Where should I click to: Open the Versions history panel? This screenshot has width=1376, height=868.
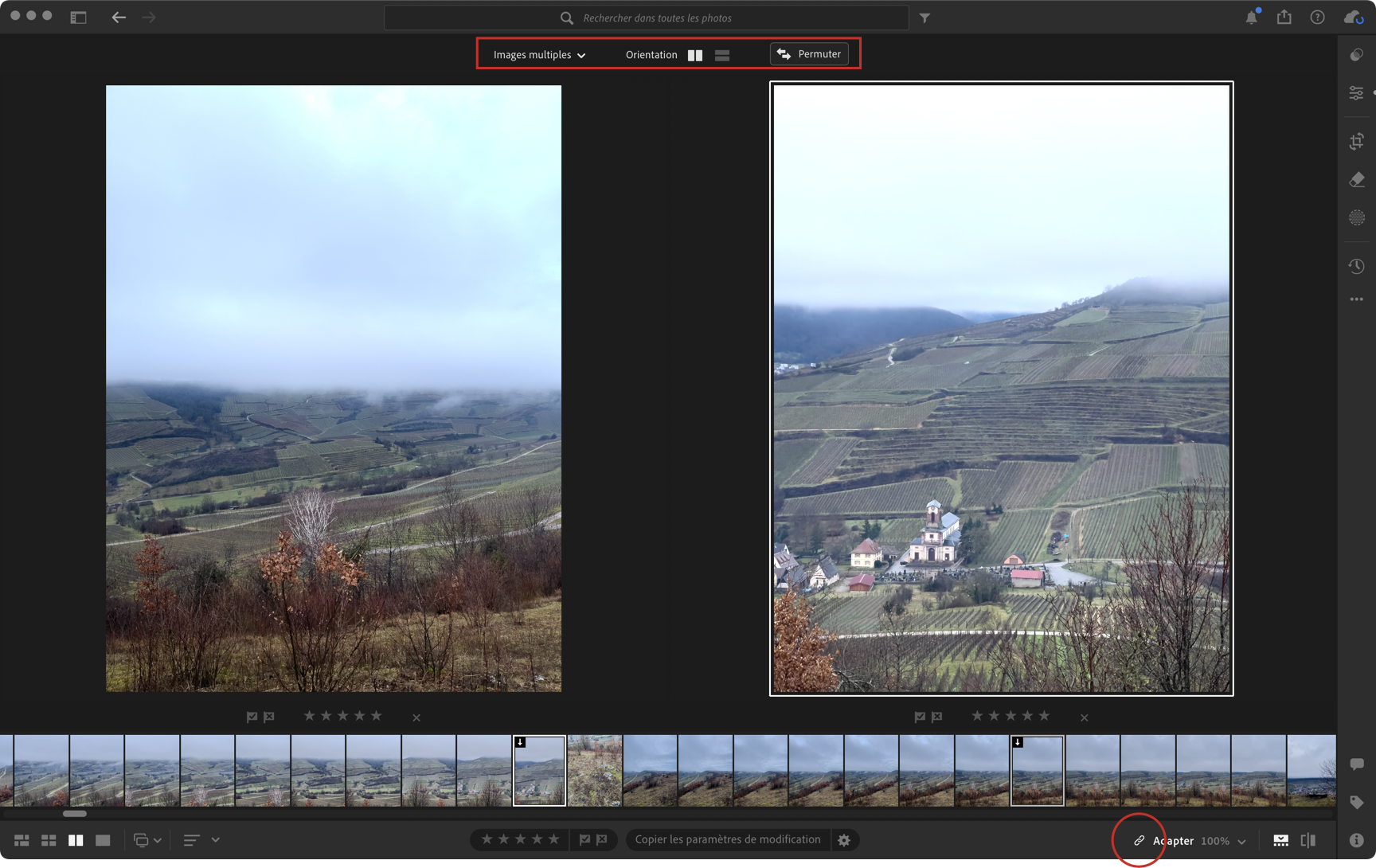point(1357,266)
